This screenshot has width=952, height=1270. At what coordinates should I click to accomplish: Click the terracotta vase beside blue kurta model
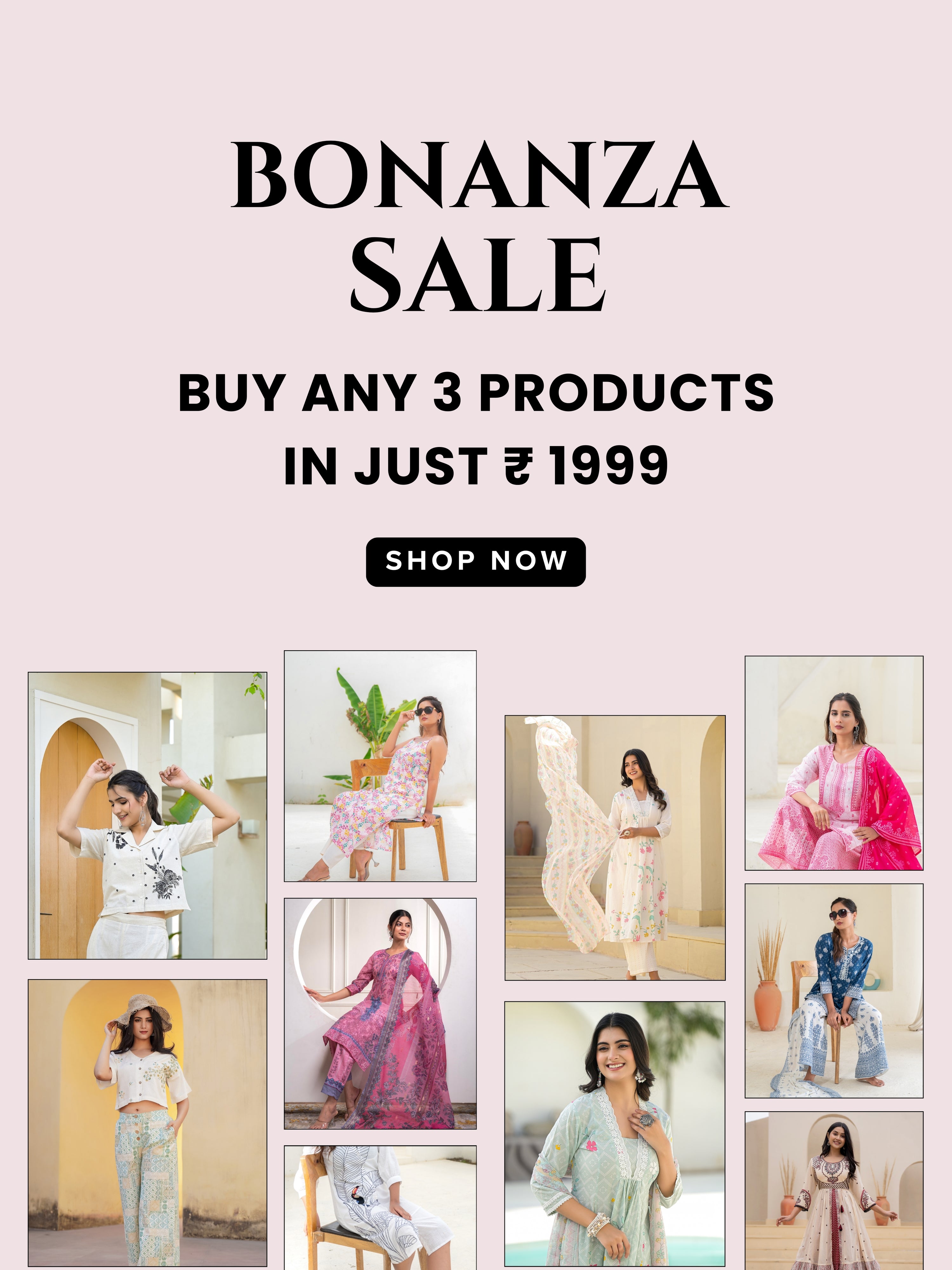(x=768, y=1004)
